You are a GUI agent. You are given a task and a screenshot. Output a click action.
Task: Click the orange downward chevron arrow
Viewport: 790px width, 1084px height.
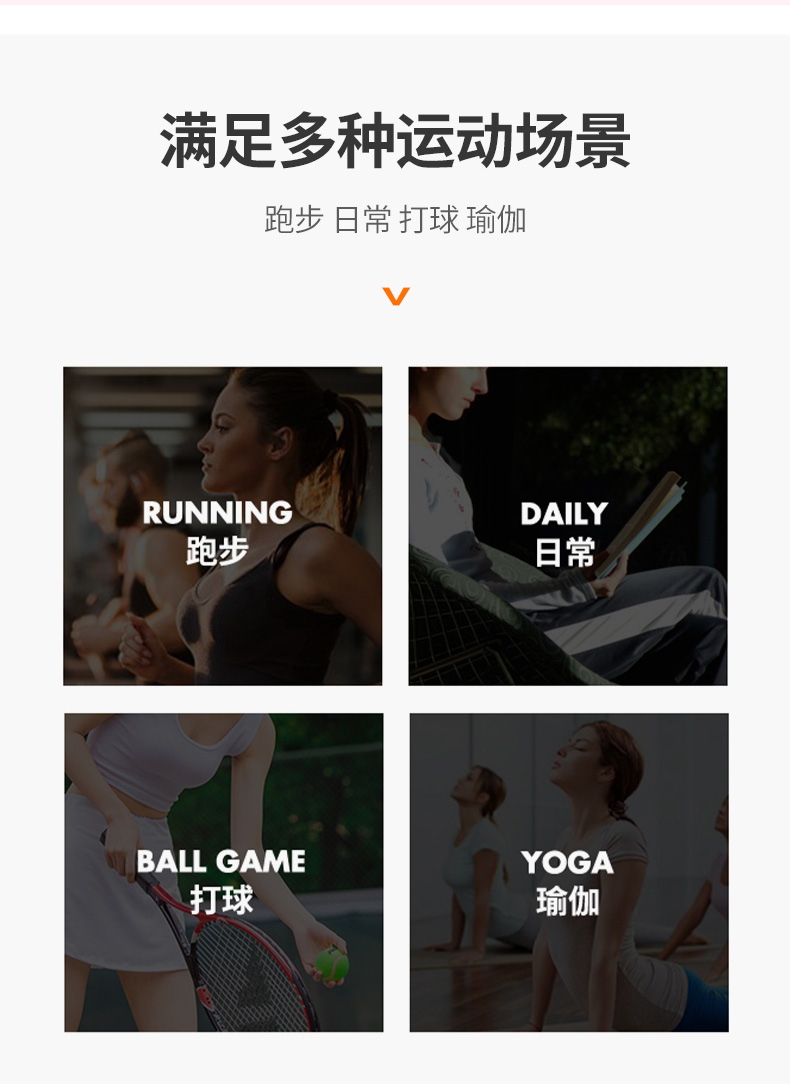pyautogui.click(x=396, y=296)
